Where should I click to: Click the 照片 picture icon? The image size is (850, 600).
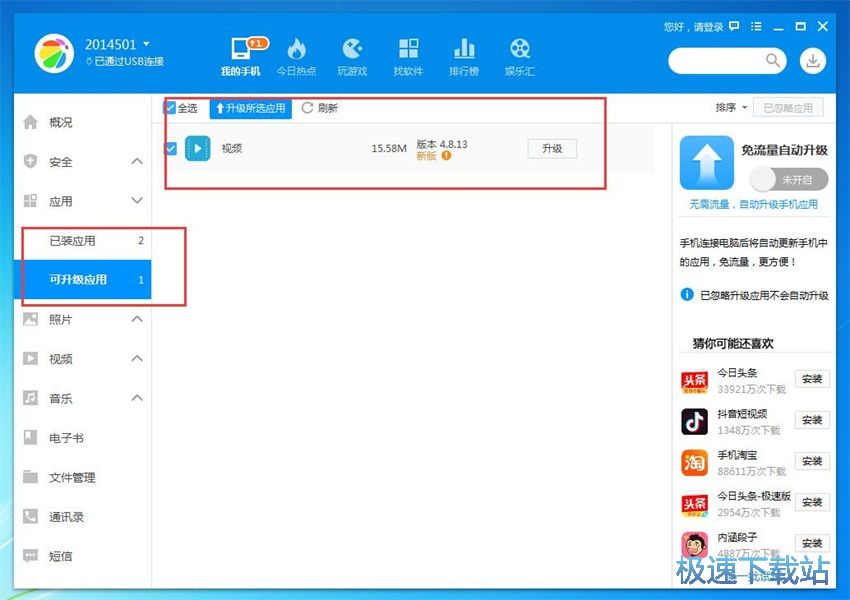[x=30, y=319]
